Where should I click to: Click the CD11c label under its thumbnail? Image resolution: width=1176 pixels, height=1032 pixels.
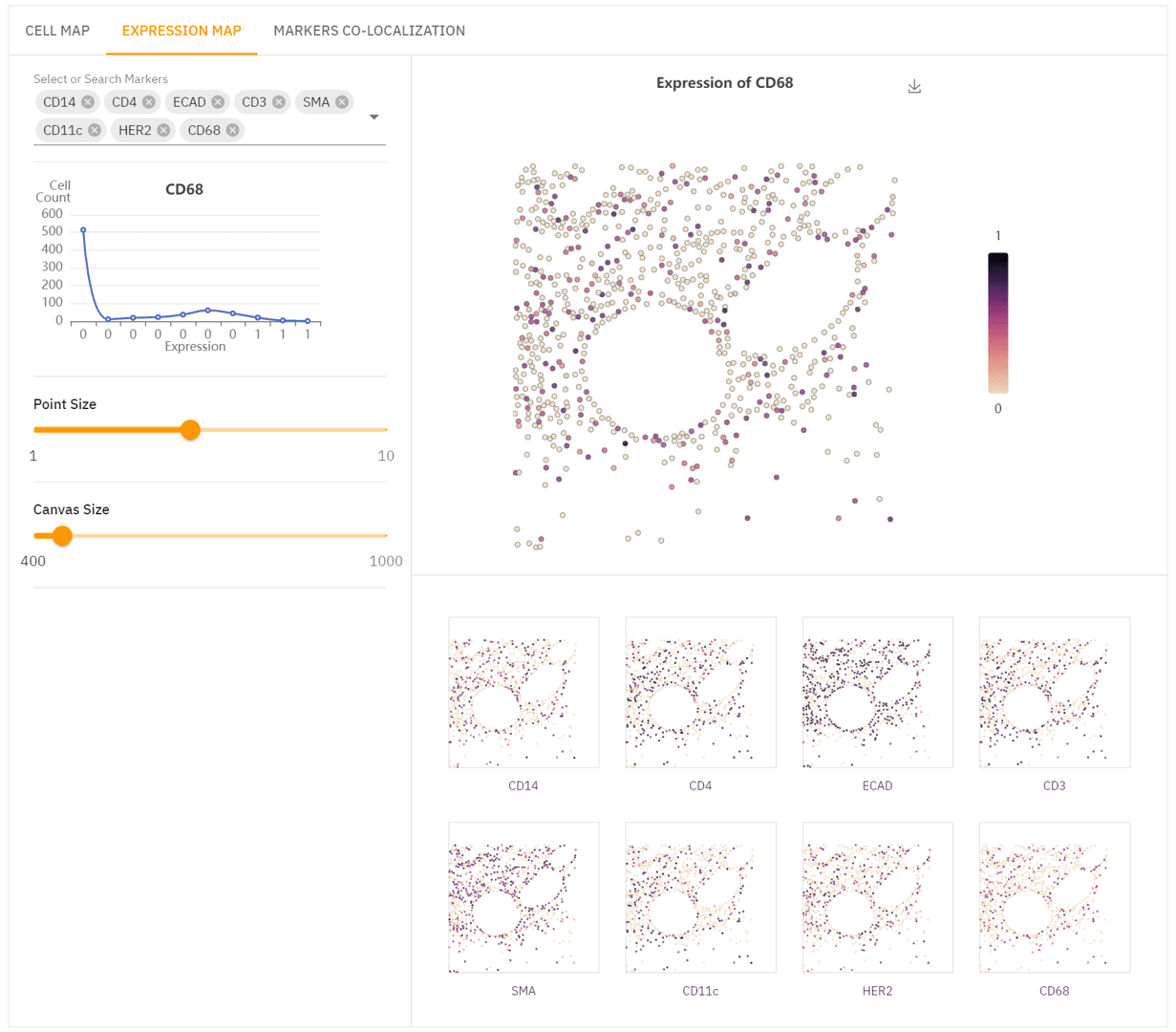pyautogui.click(x=700, y=991)
